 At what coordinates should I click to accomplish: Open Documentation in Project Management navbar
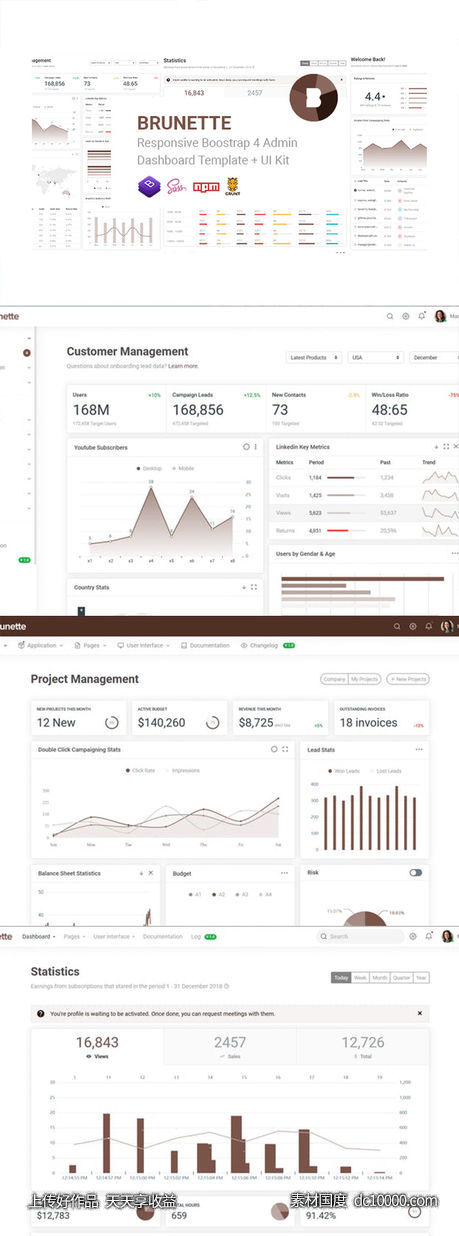point(205,645)
